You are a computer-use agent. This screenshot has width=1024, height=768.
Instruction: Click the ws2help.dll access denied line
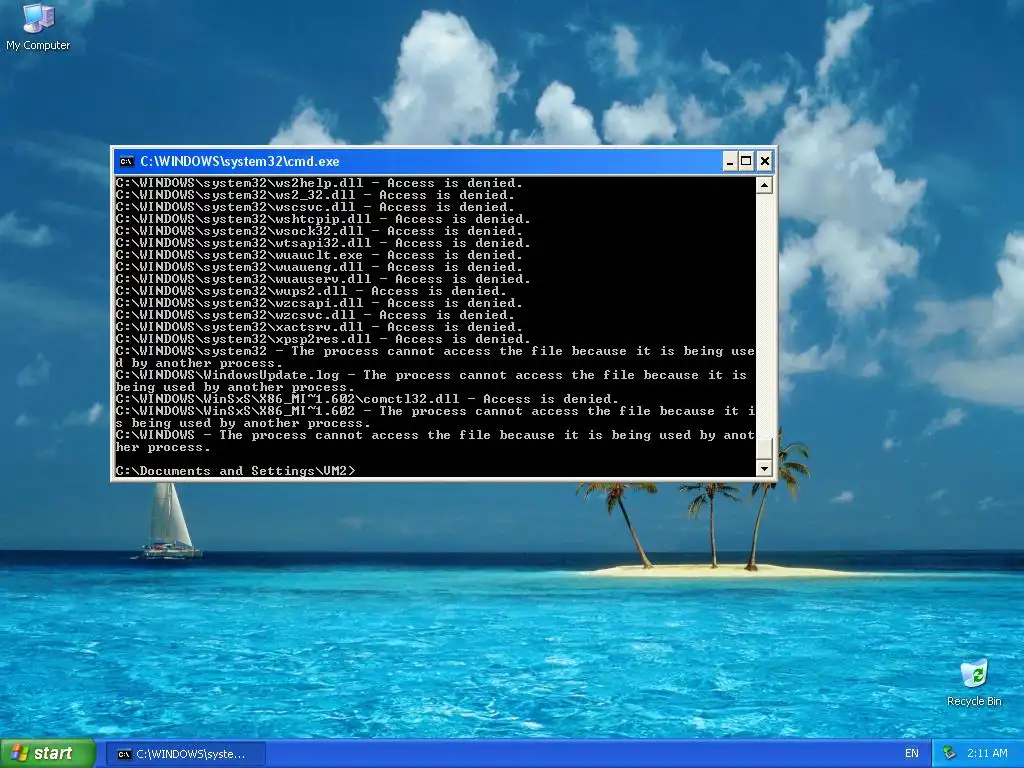[x=319, y=183]
